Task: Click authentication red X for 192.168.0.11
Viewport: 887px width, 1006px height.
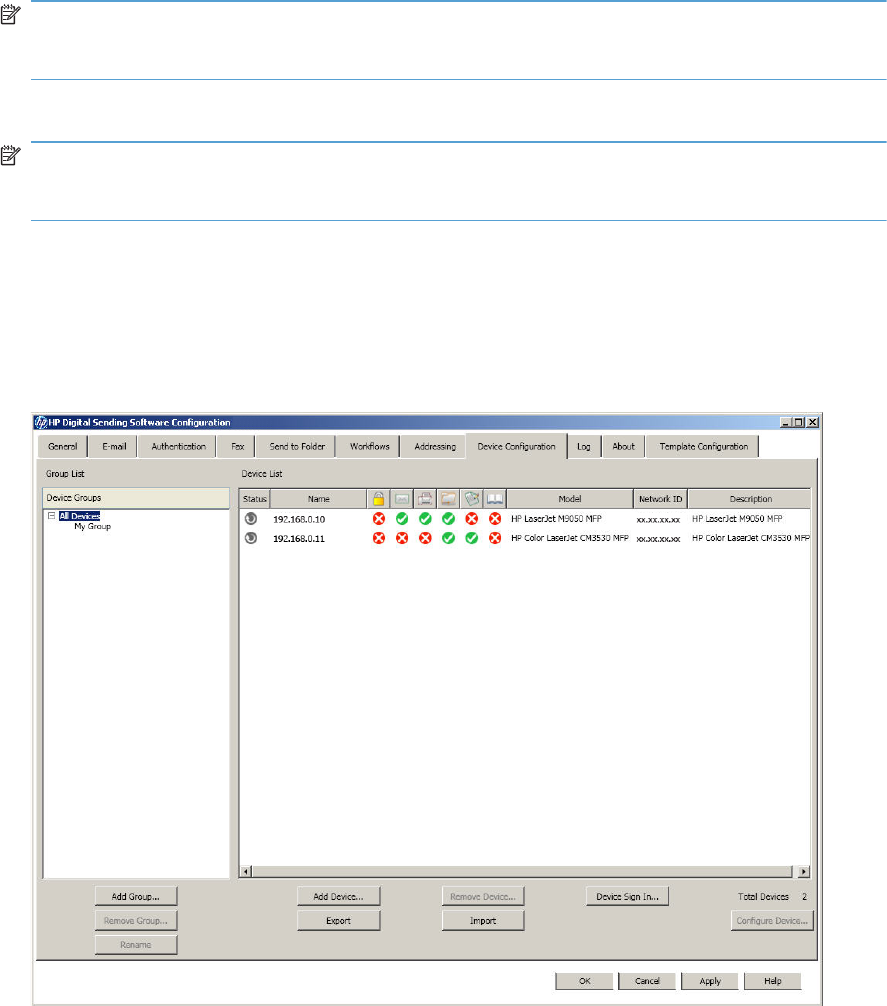Action: point(379,538)
